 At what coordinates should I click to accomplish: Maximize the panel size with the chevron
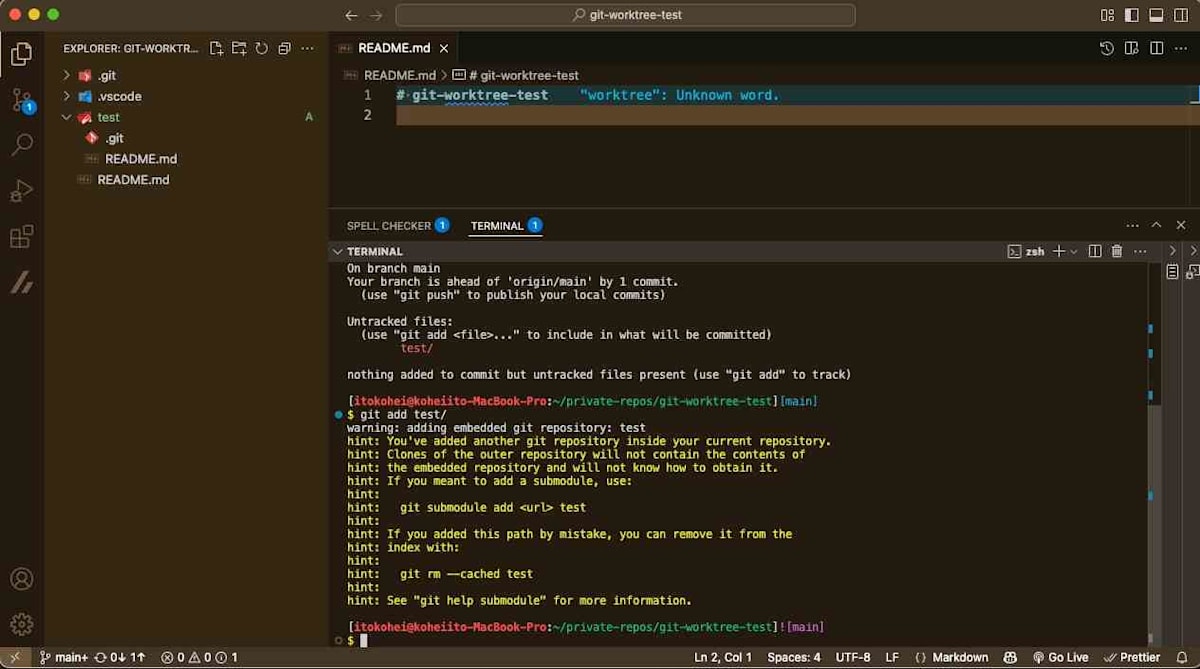pyautogui.click(x=1156, y=226)
